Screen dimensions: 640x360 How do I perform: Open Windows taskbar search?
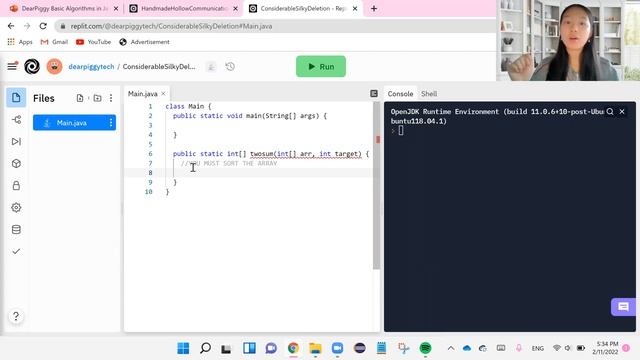point(205,348)
